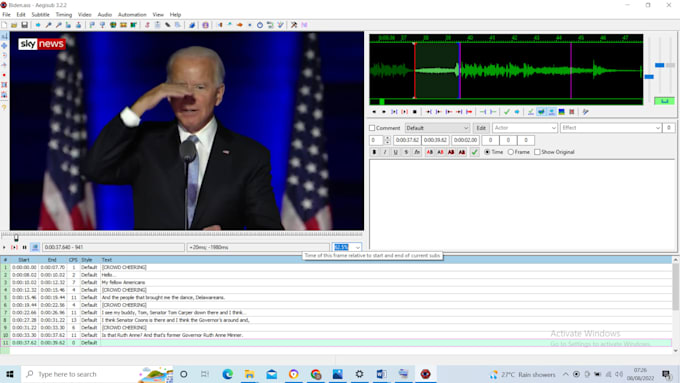Apply strikeout formatting to subtitle text

[406, 152]
